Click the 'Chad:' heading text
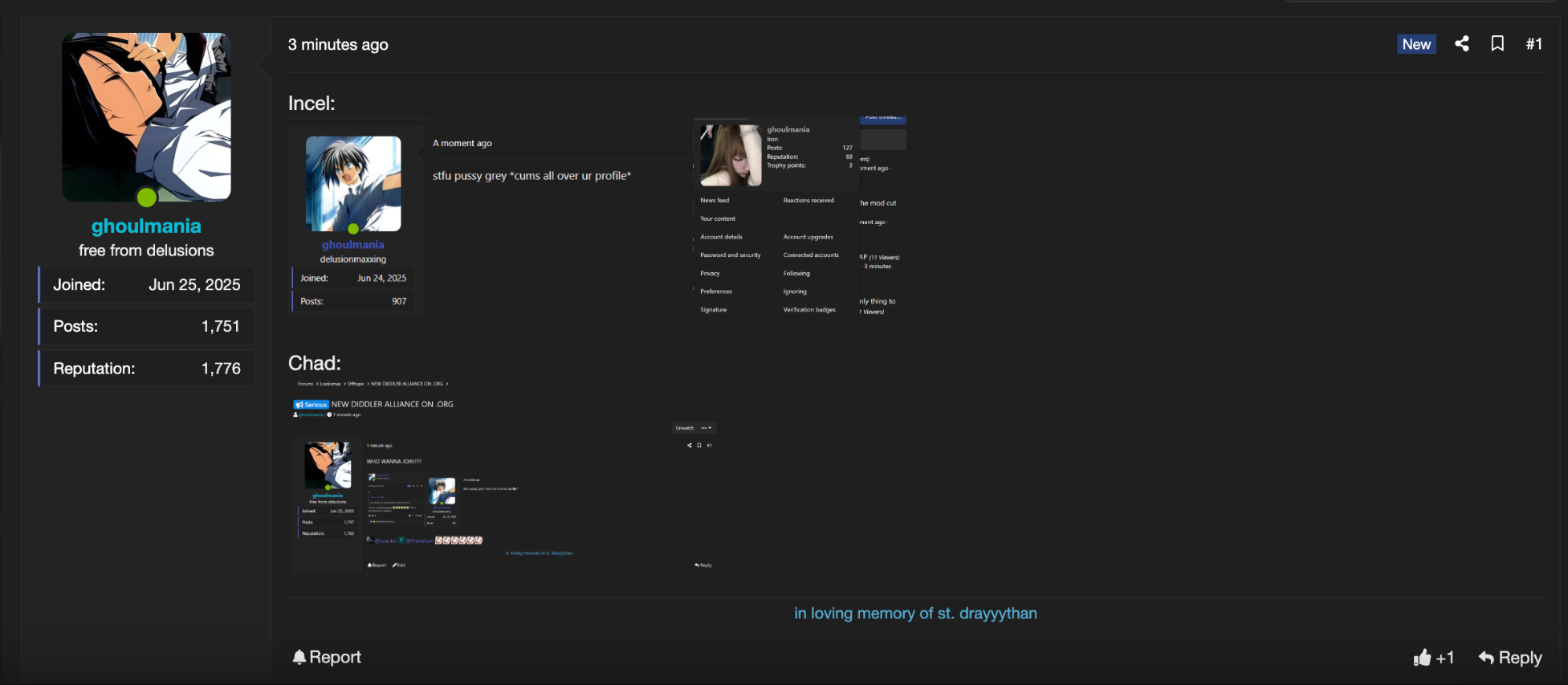Screen dimensions: 1568x685 tap(315, 363)
